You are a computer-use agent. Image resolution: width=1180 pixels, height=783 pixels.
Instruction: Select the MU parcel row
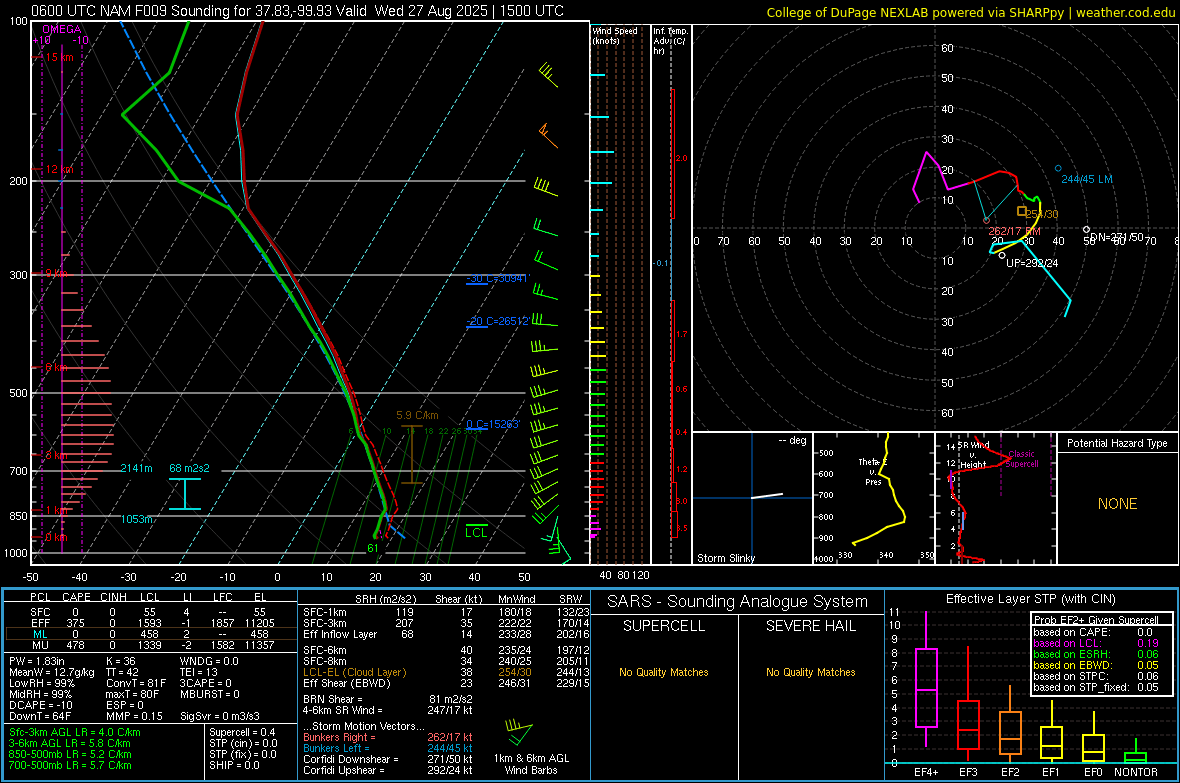pos(151,644)
